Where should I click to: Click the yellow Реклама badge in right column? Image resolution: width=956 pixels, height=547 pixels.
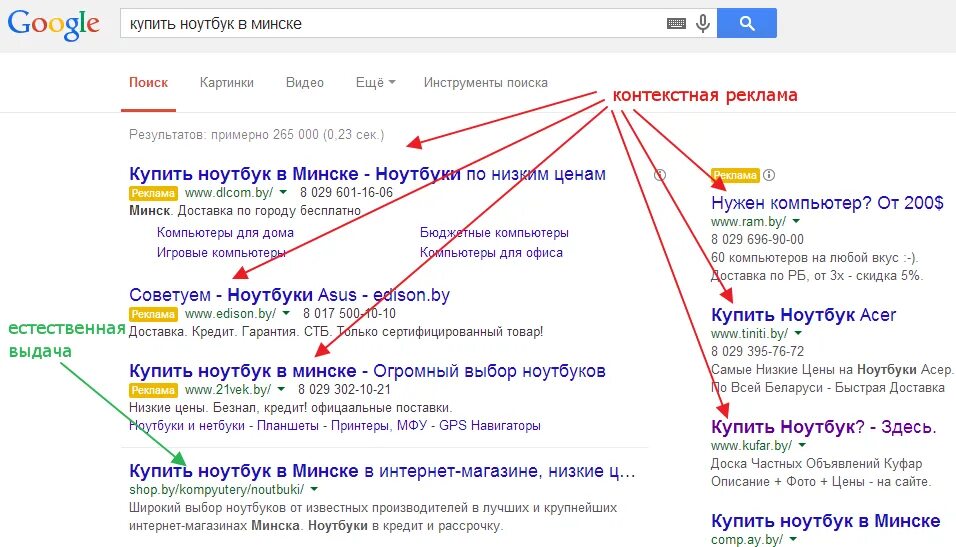click(x=735, y=175)
